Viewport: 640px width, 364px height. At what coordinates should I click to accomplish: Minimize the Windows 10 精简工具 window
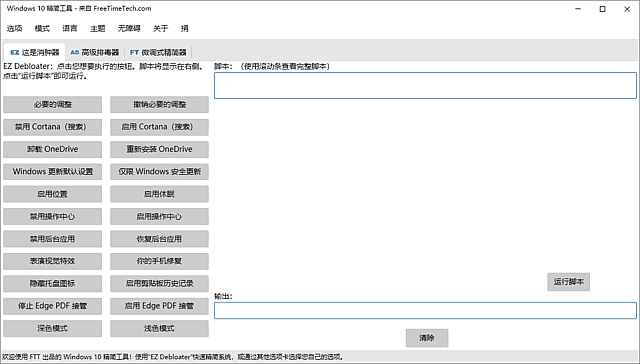pos(578,9)
